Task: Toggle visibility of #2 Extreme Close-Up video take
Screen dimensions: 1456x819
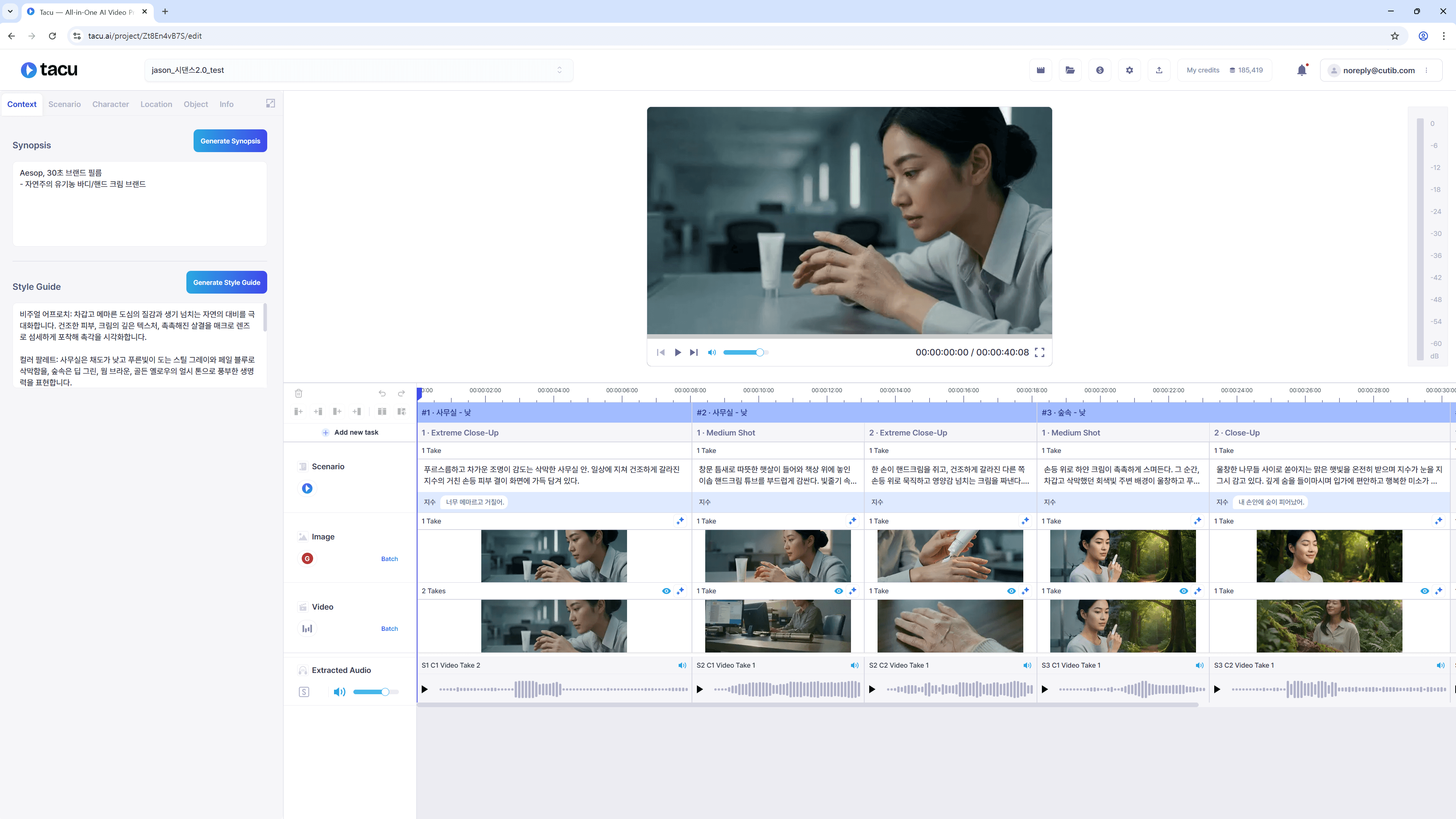Action: pos(1011,591)
